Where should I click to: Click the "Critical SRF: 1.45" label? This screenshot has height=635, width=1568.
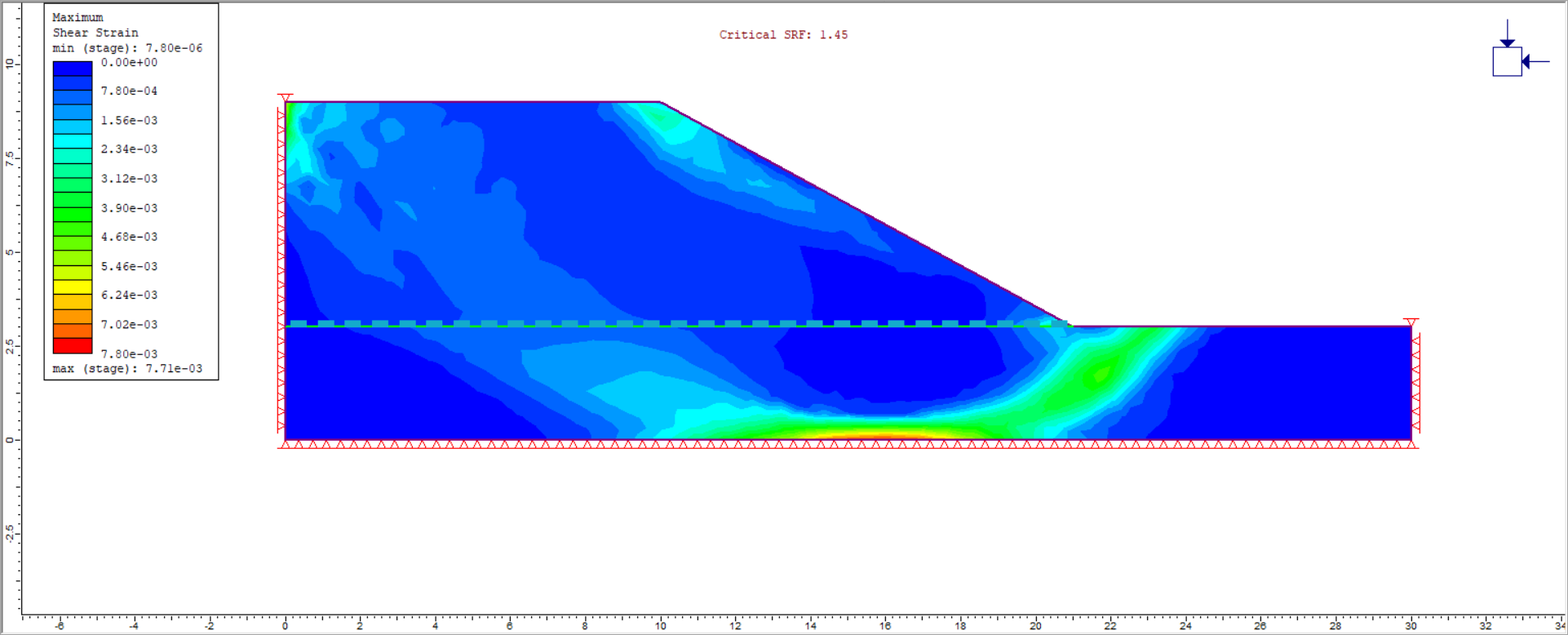pos(782,35)
